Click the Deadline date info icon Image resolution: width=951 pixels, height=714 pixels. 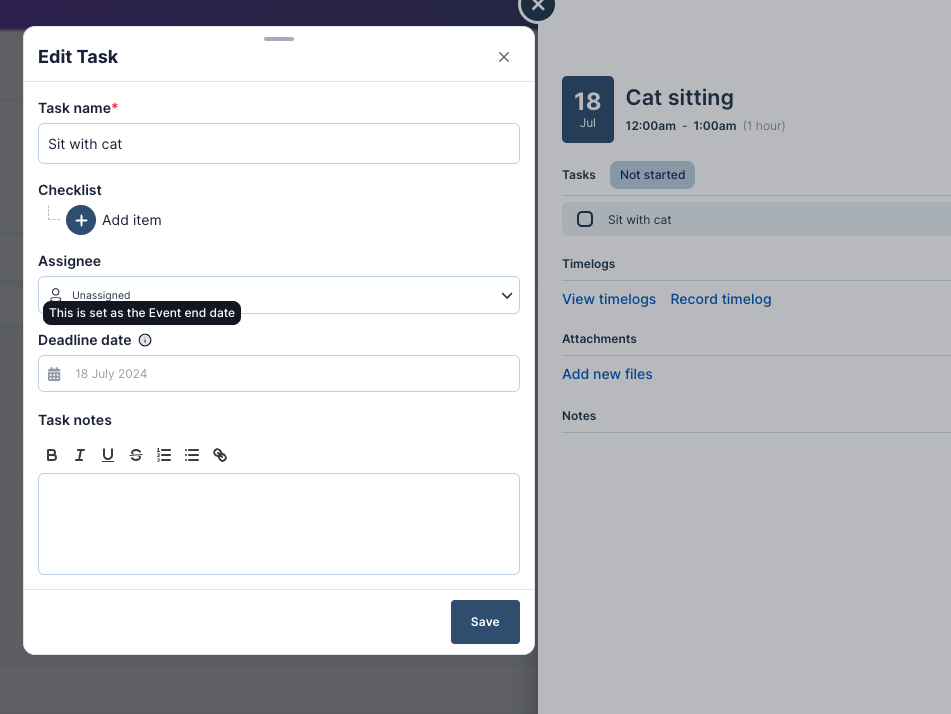pos(145,340)
